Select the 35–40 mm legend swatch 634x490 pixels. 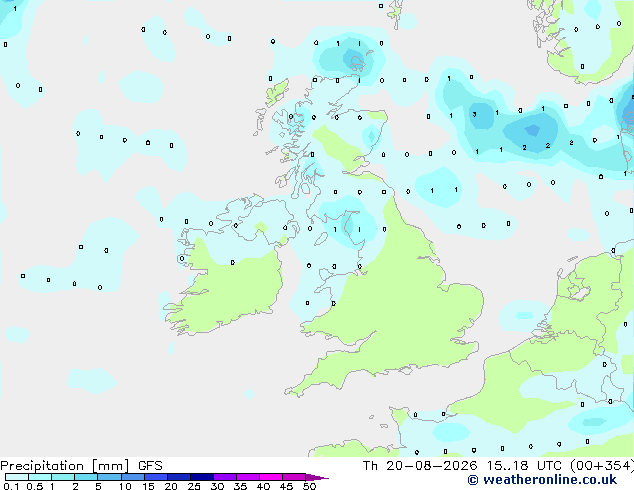tap(248, 477)
